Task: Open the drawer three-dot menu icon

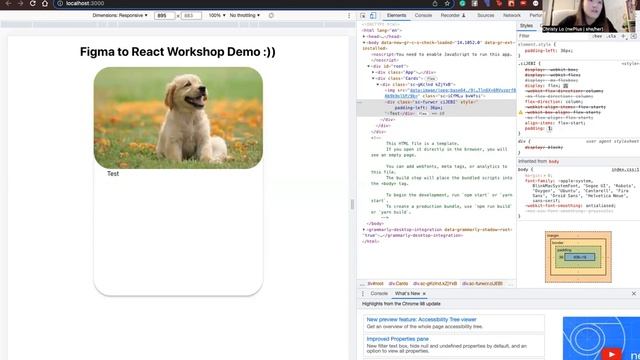Action: click(362, 293)
